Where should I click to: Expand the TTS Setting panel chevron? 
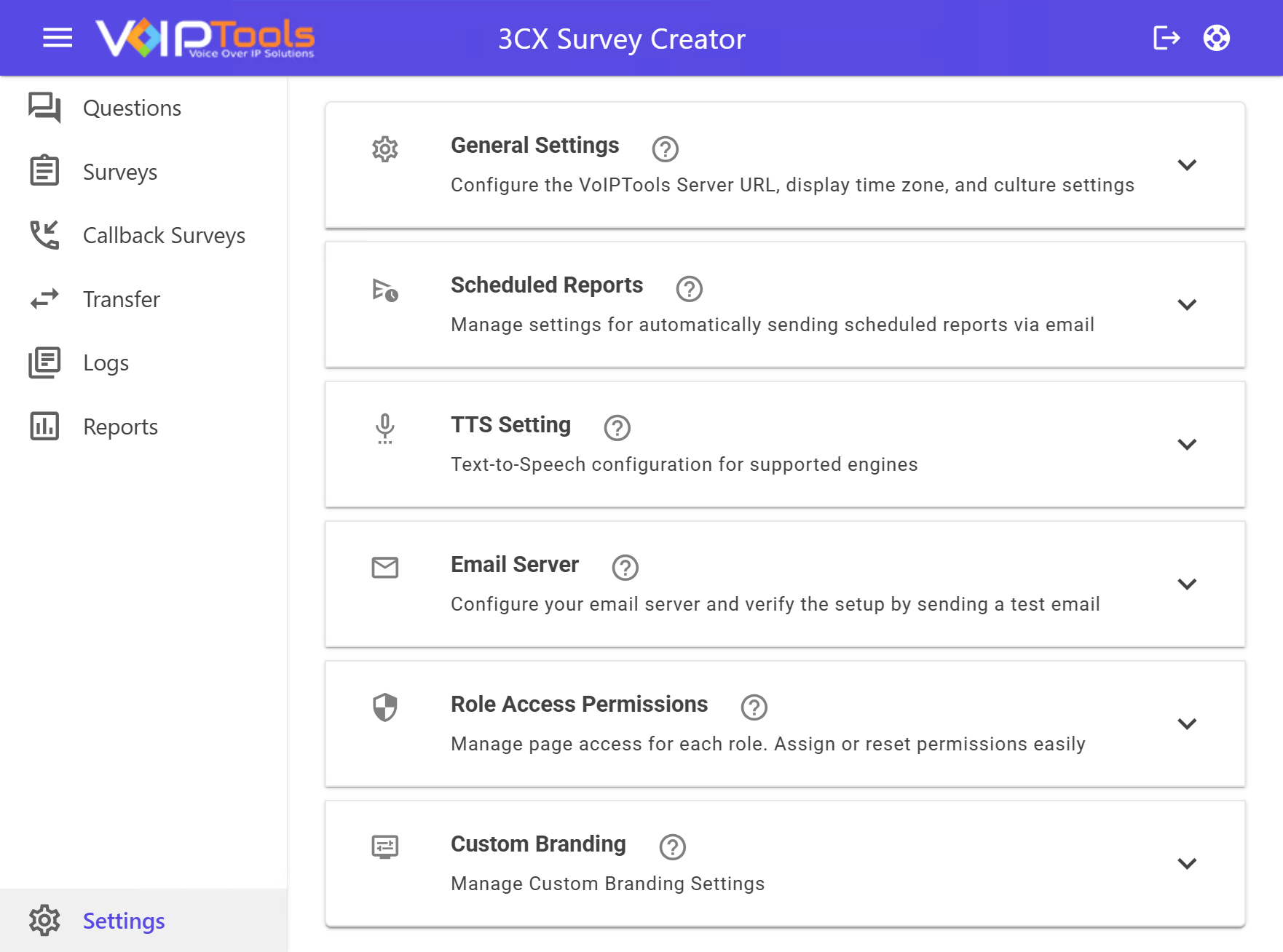[x=1187, y=445]
